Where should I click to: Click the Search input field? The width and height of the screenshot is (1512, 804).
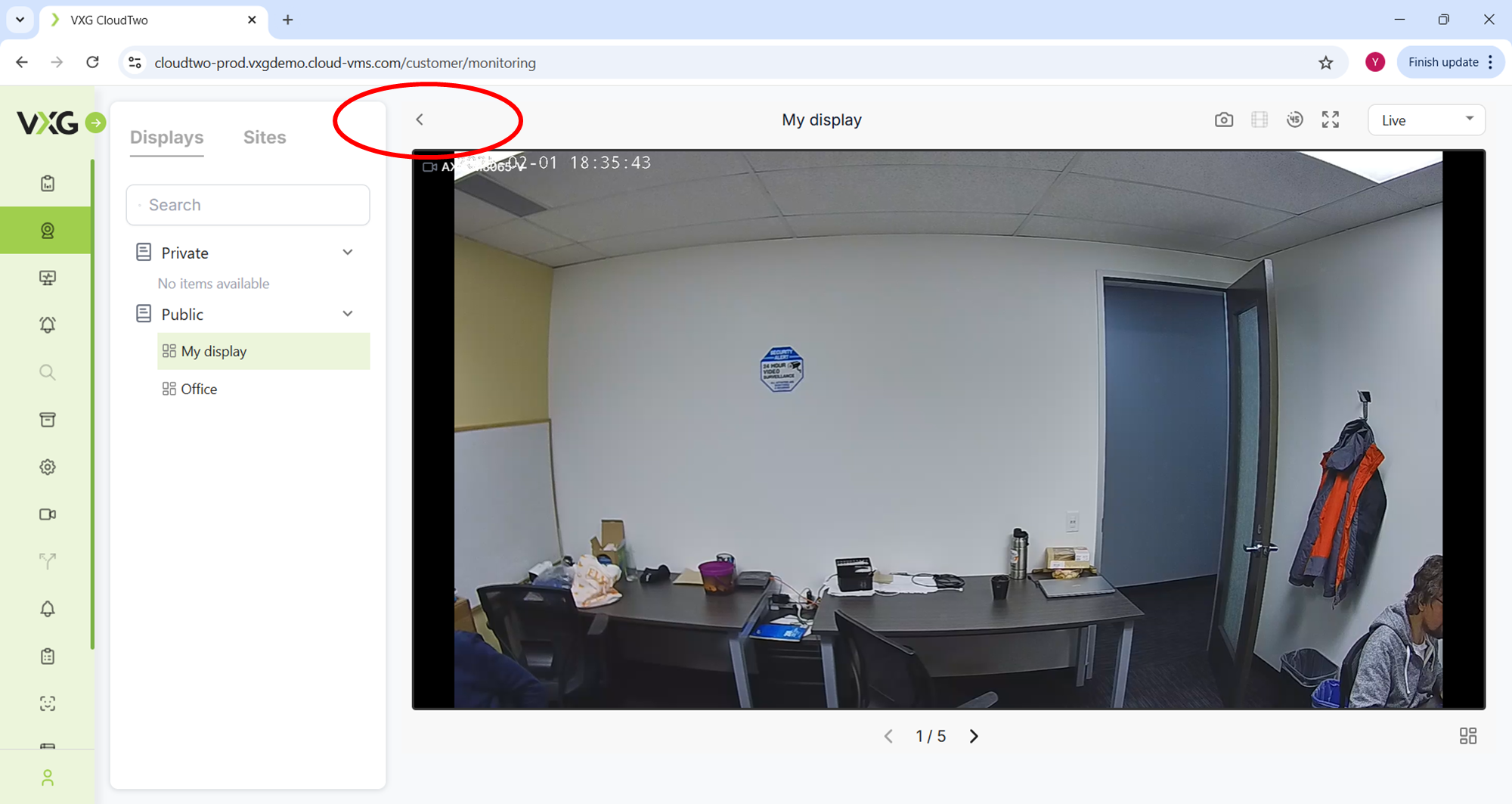(x=248, y=205)
